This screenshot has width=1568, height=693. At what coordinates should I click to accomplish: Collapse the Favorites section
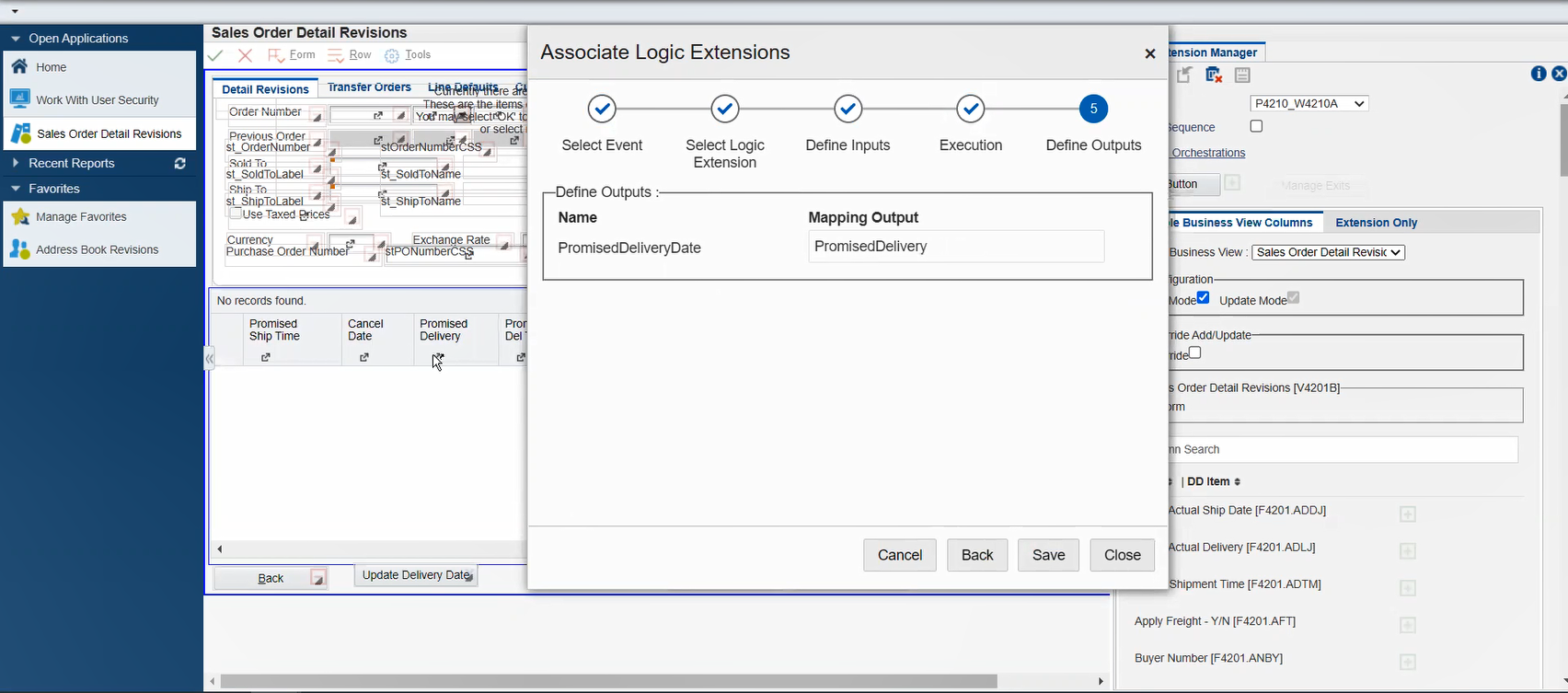(x=16, y=189)
